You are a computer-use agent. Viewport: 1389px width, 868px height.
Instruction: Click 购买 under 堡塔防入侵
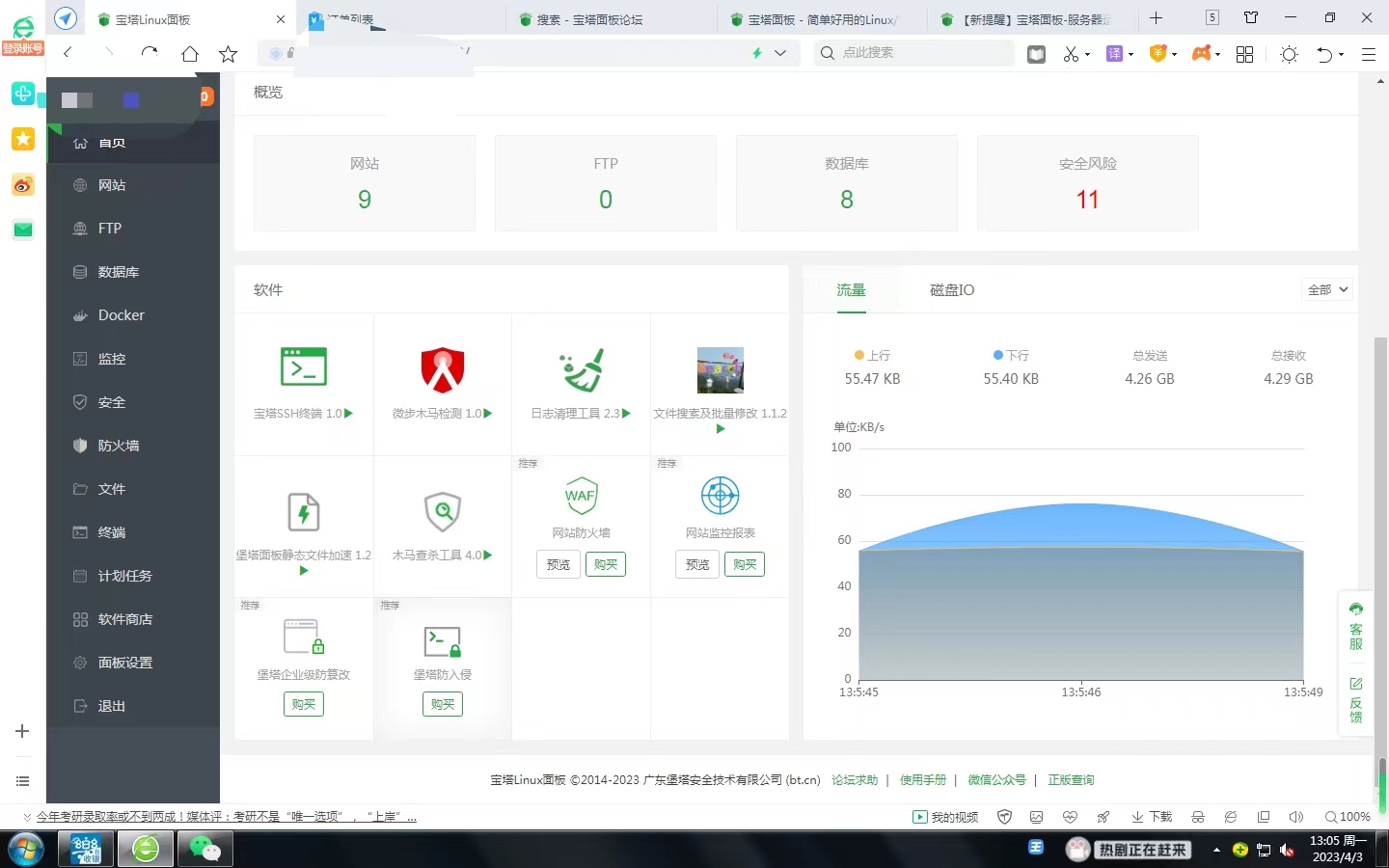[x=443, y=704]
